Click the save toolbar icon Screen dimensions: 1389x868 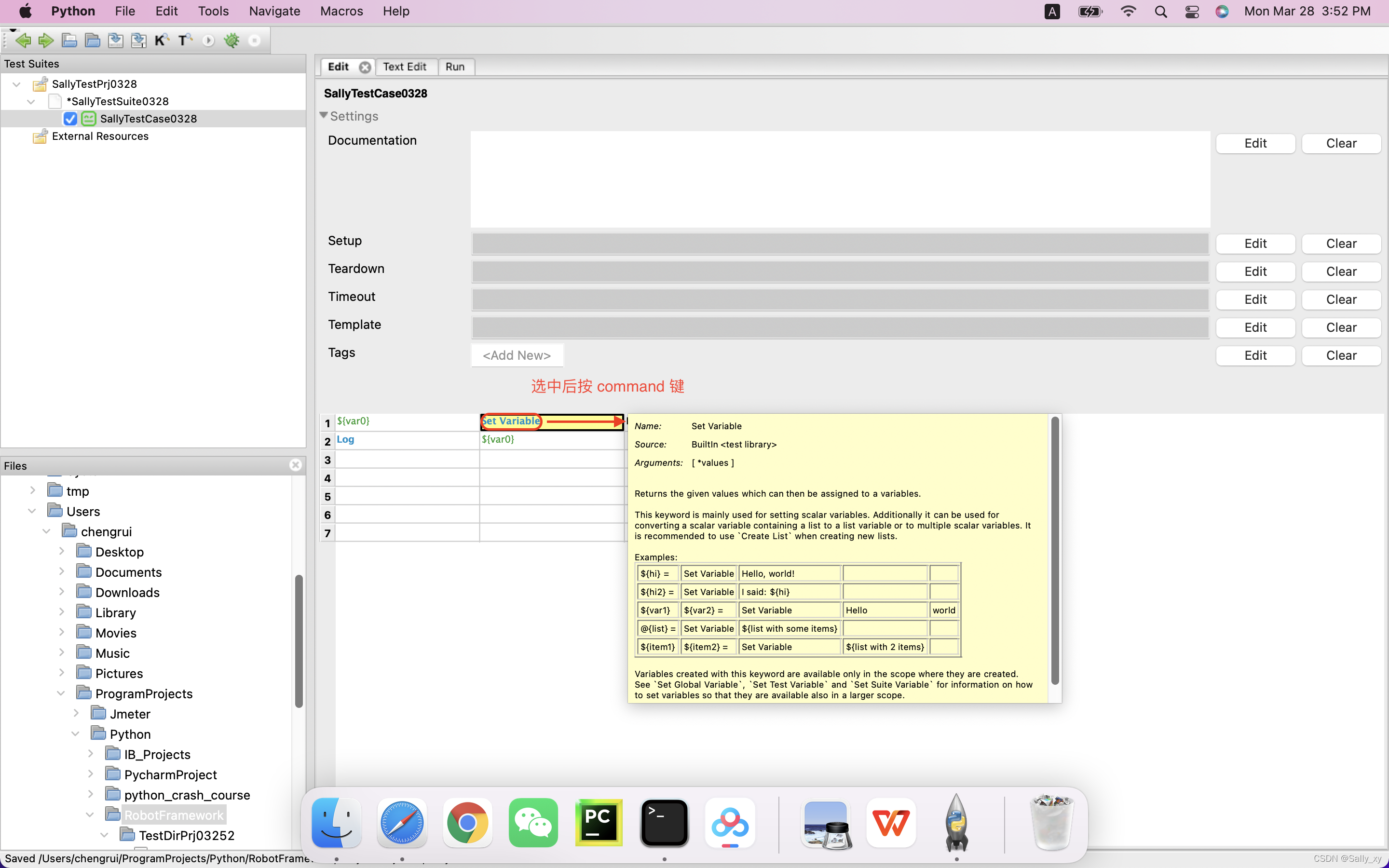pyautogui.click(x=115, y=40)
